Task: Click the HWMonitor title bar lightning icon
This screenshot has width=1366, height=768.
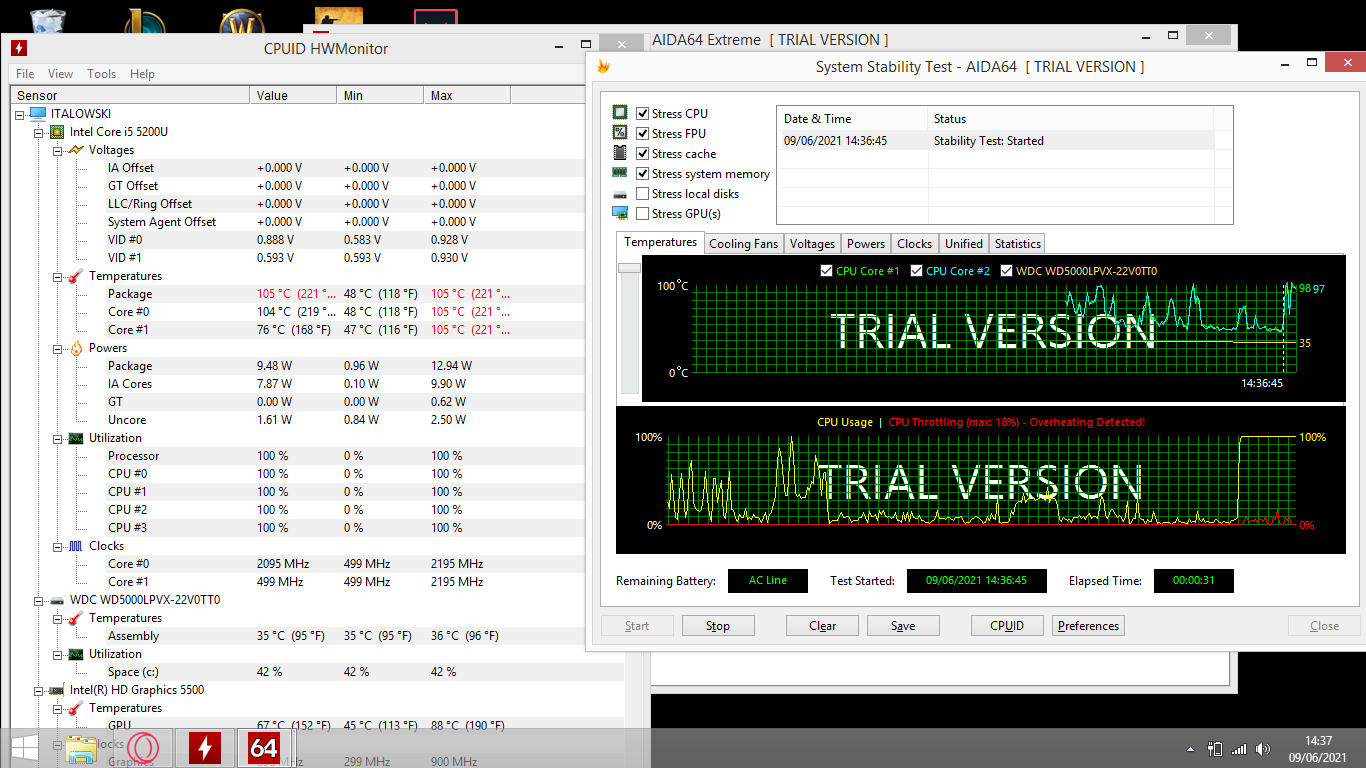Action: (18, 48)
